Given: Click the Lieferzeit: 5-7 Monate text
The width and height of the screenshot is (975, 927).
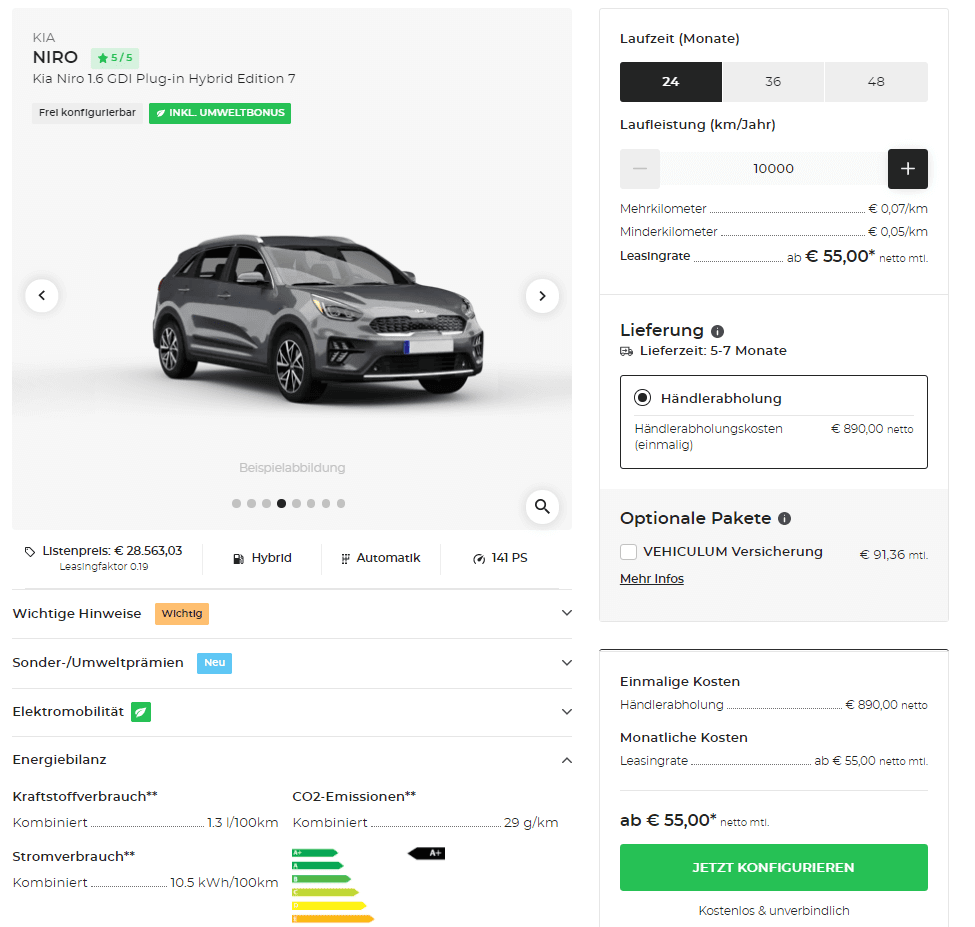Looking at the screenshot, I should point(713,351).
